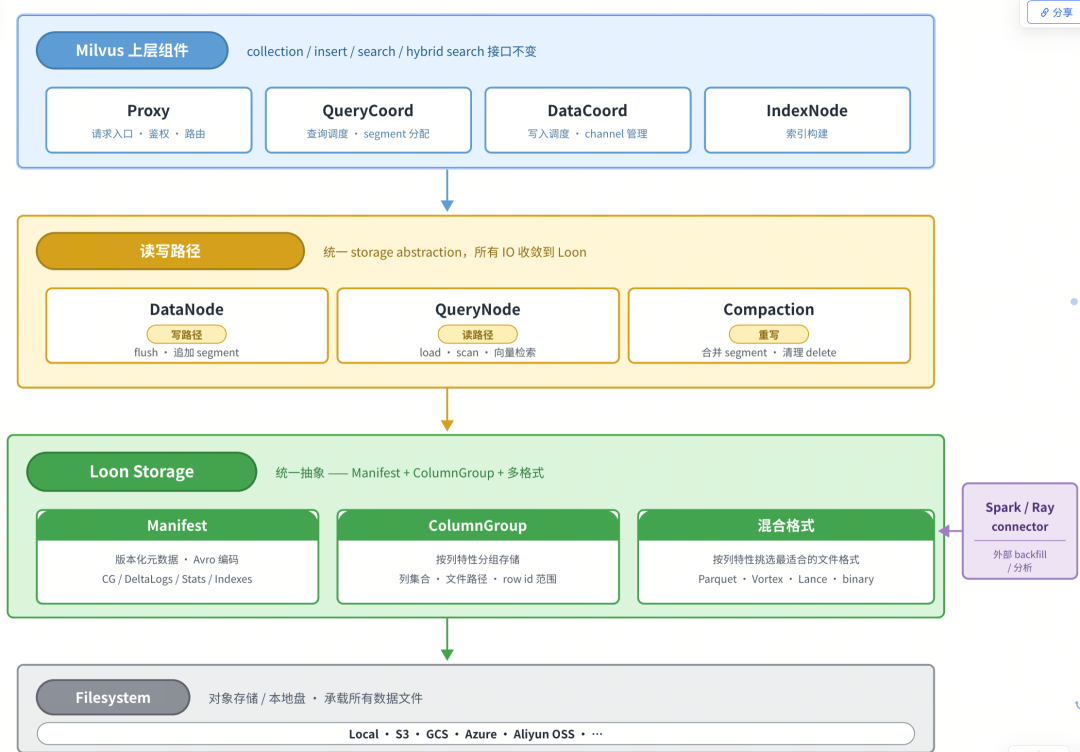Image resolution: width=1080 pixels, height=752 pixels.
Task: Click text "按列特性分组存储"
Action: pyautogui.click(x=478, y=559)
